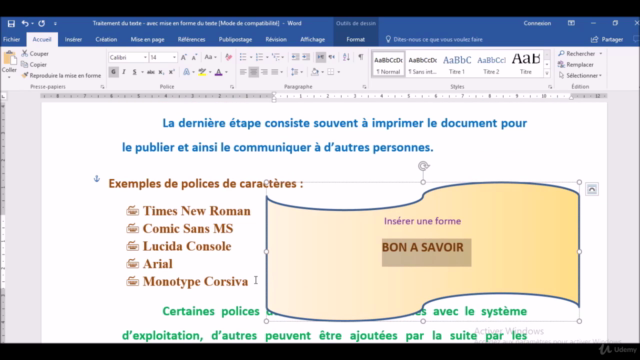Redo the last action
Screen dimensions: 640x360
pyautogui.click(x=42, y=24)
